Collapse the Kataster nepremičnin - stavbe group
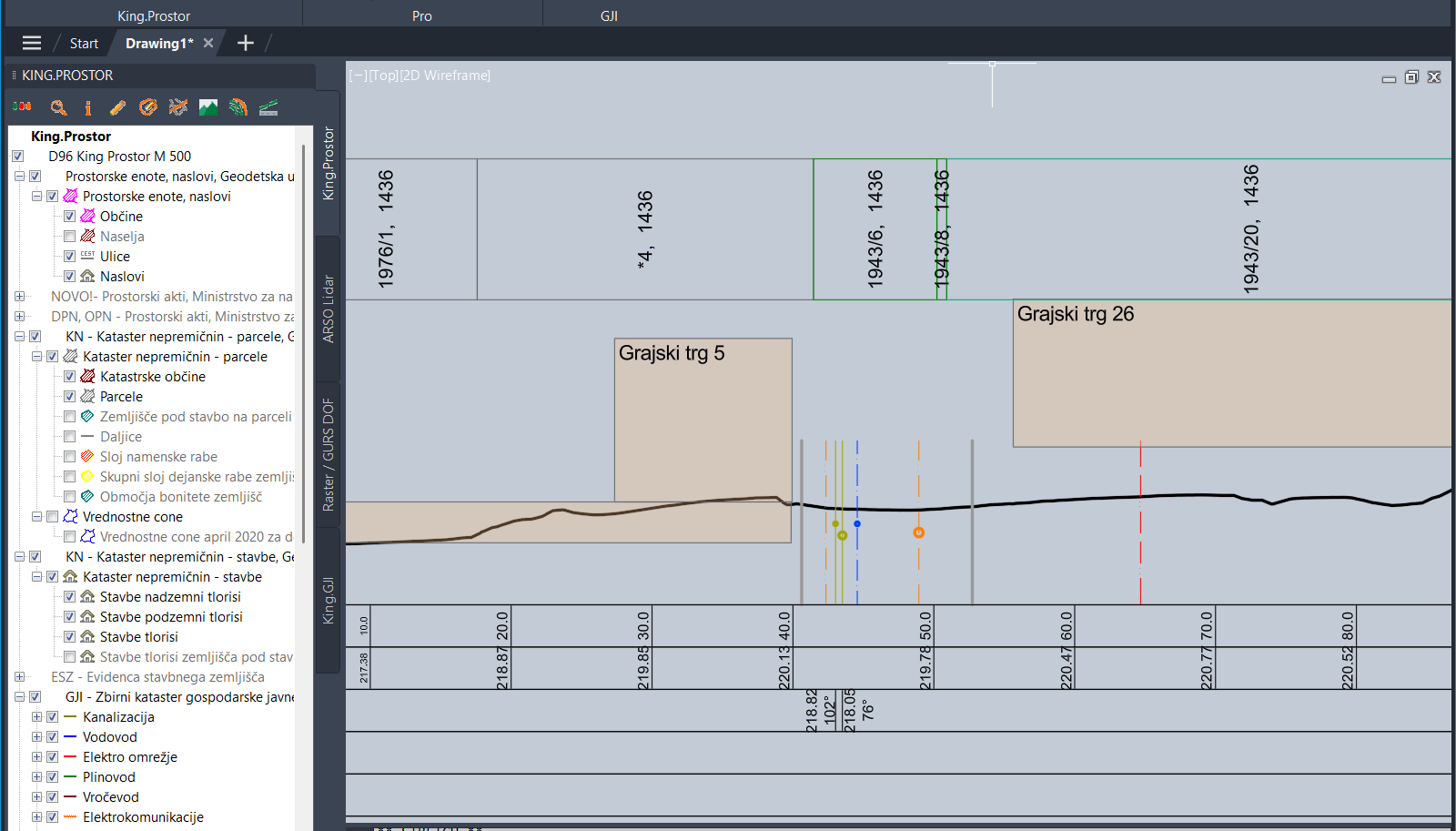The width and height of the screenshot is (1456, 831). click(x=37, y=577)
